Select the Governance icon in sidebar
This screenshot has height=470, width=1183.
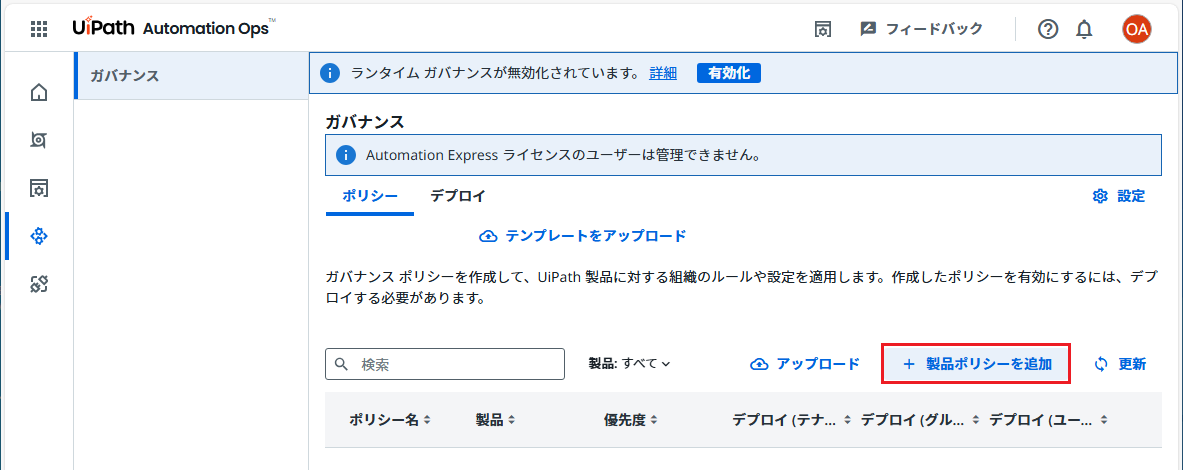[x=38, y=236]
